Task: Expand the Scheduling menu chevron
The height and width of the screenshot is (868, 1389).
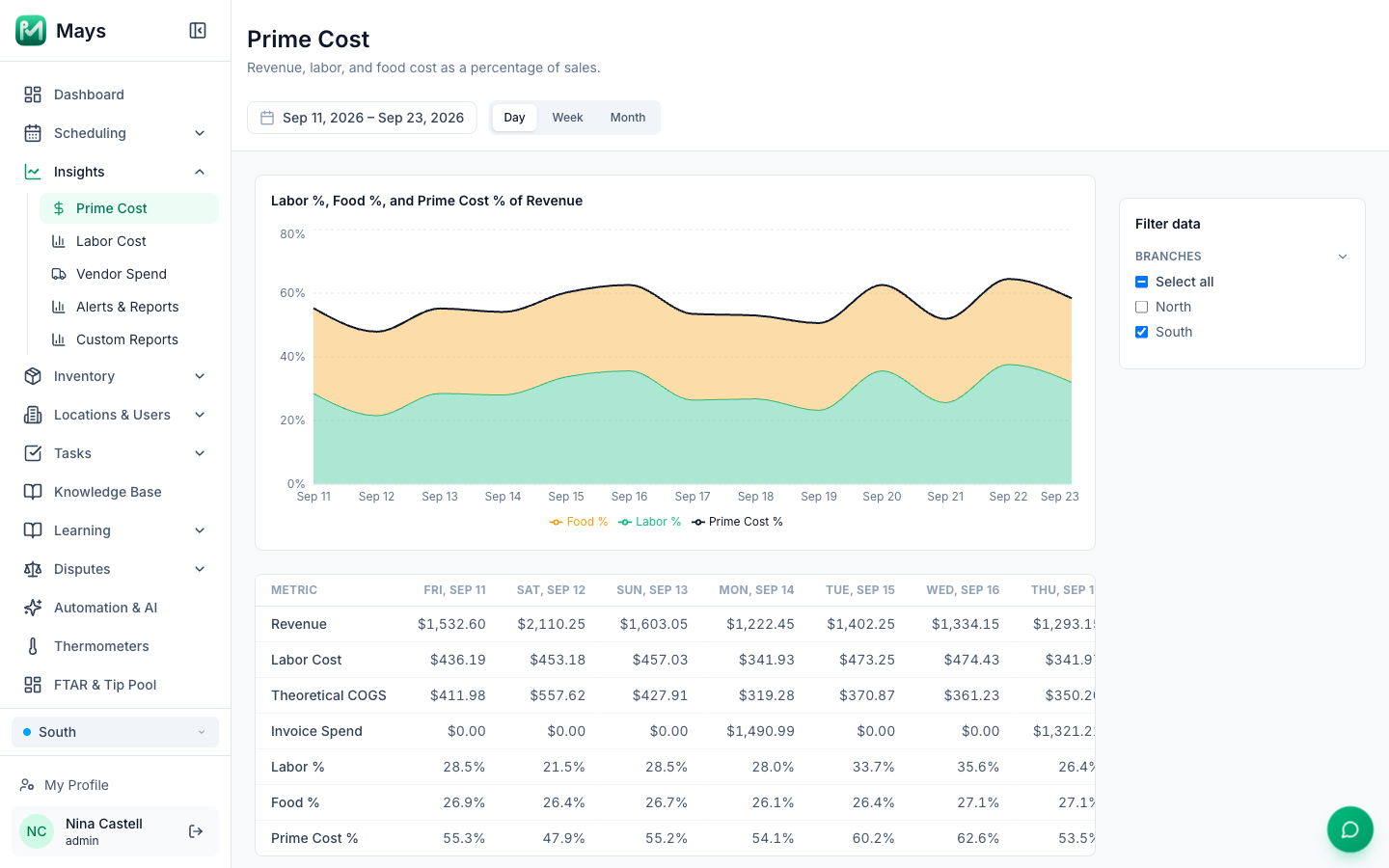Action: [200, 133]
